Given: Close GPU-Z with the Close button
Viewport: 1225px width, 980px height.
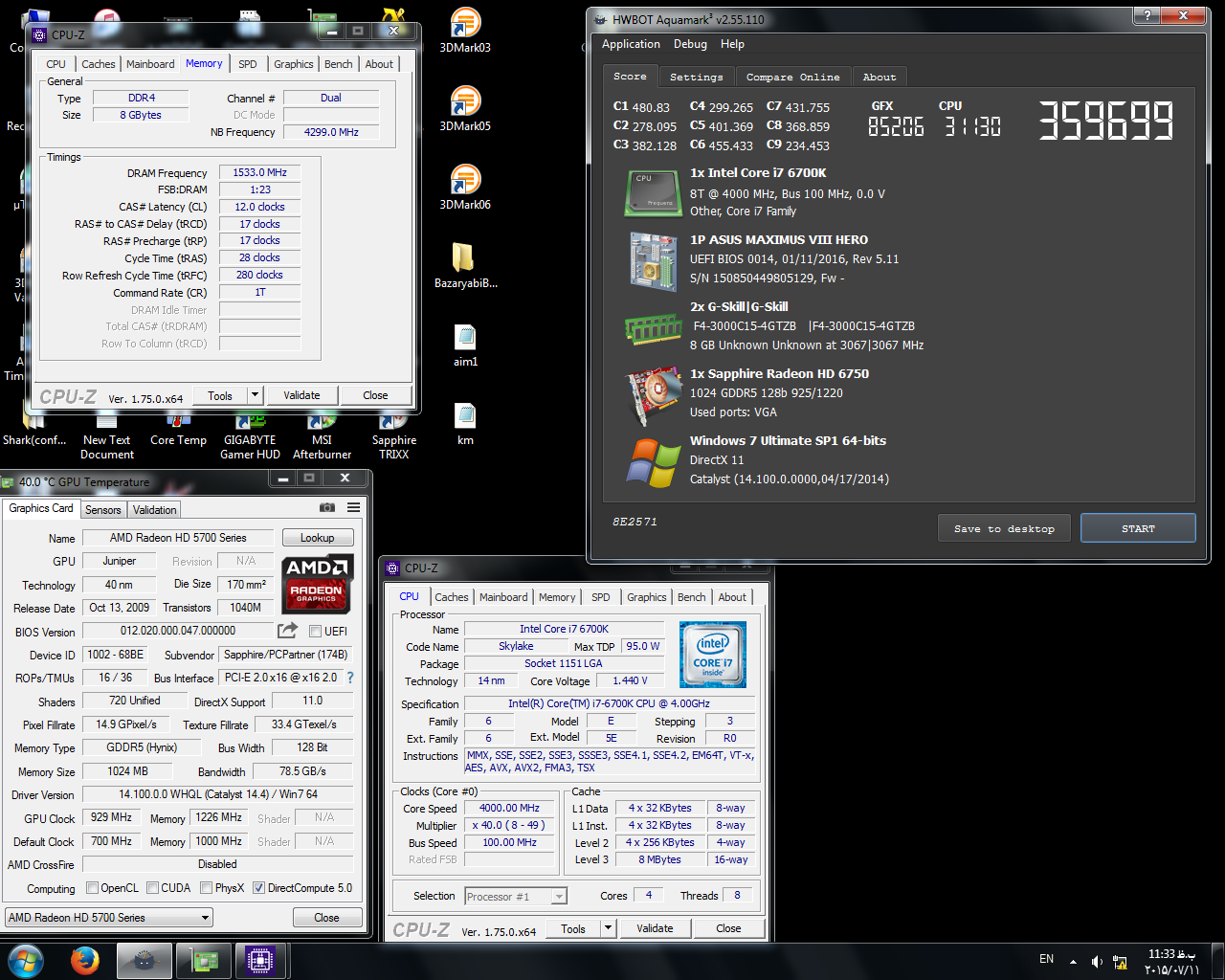Looking at the screenshot, I should [326, 917].
